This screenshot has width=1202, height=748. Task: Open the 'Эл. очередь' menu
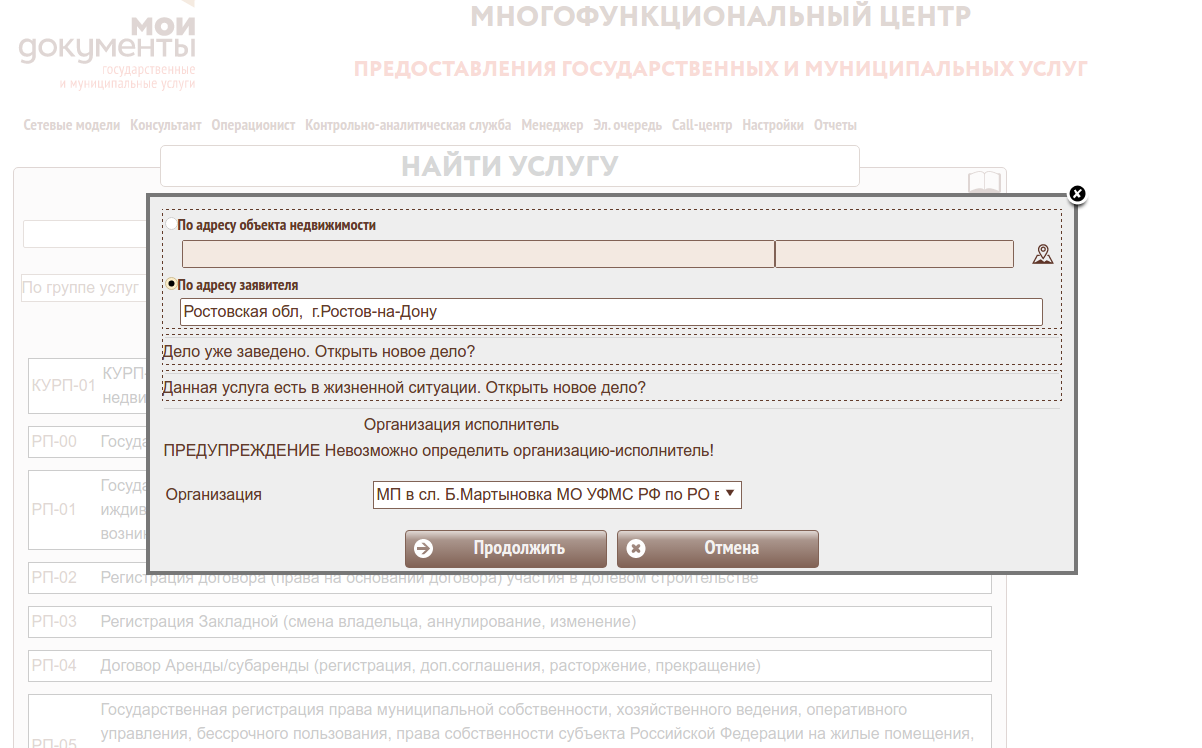[627, 125]
